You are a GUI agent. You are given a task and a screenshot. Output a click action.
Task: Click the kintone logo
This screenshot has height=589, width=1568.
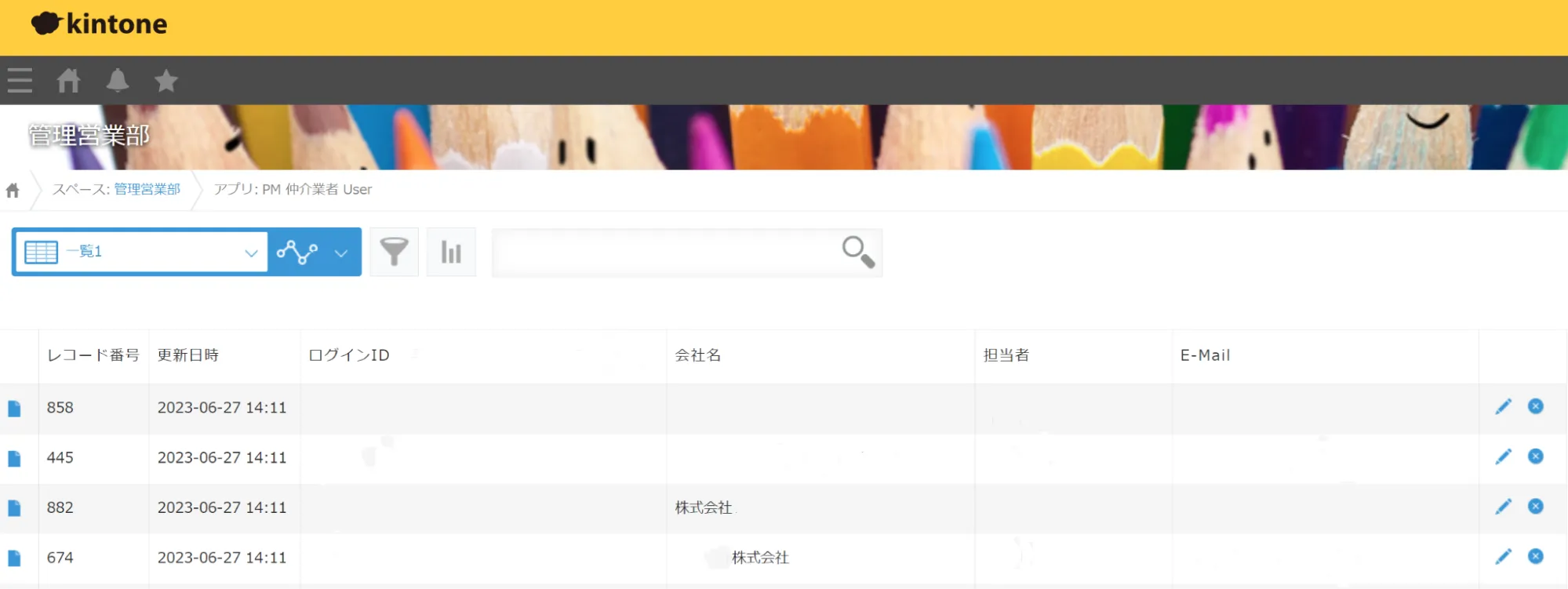100,24
